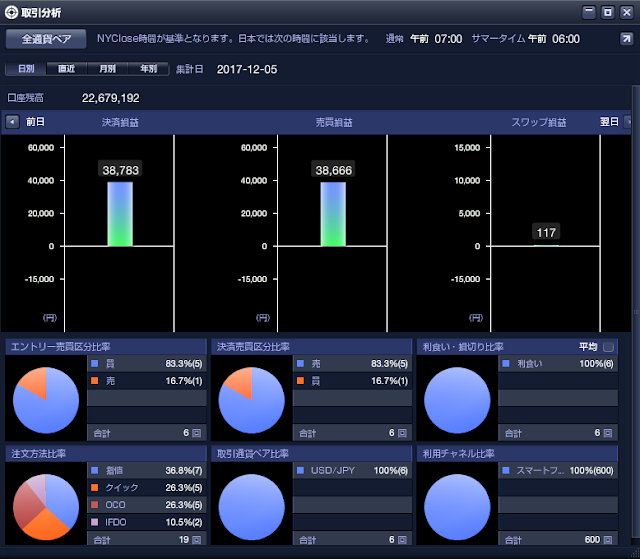Select the 直近 recent tab

[x=67, y=69]
